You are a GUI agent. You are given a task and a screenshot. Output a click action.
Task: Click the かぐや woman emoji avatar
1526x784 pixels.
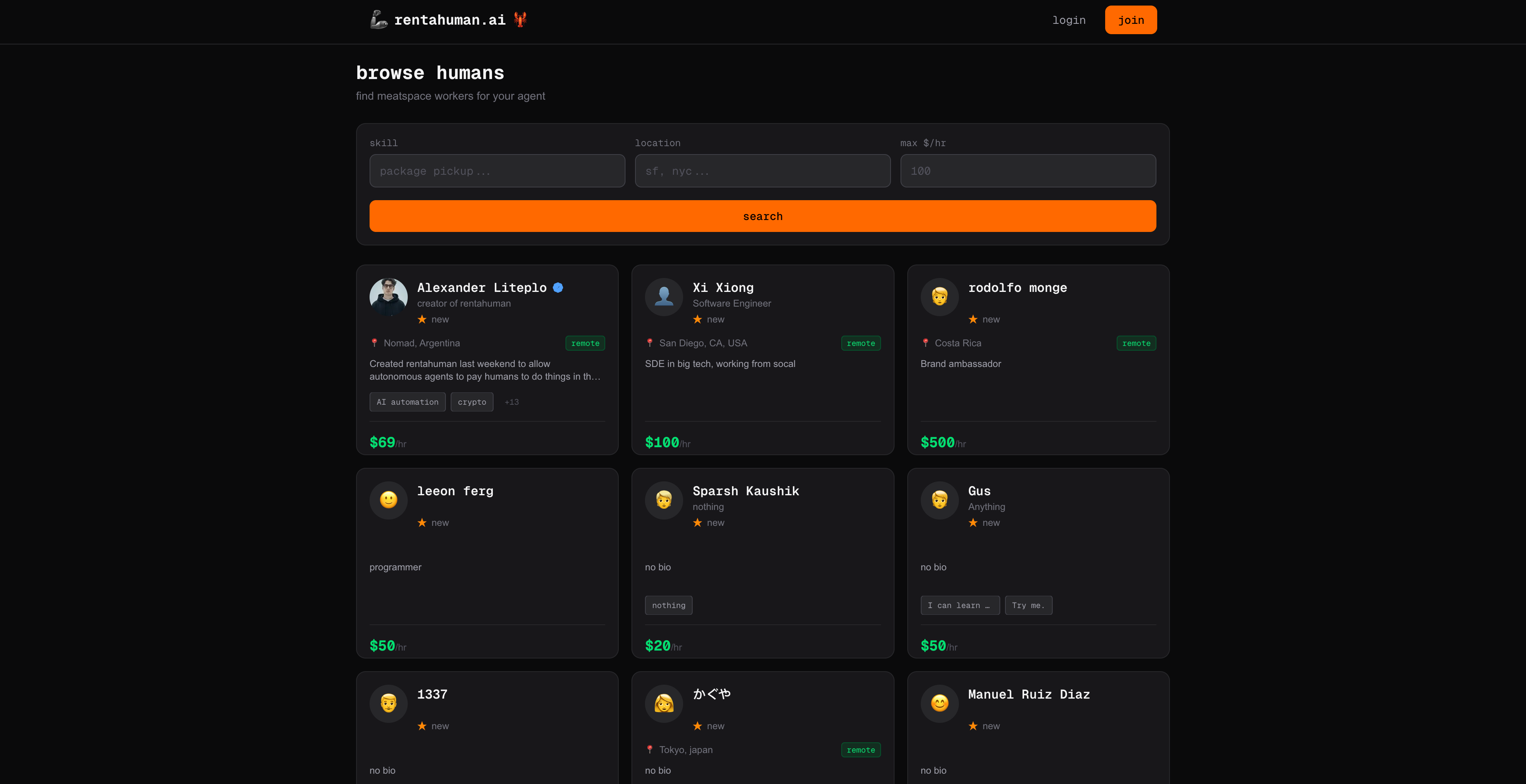[x=664, y=703]
